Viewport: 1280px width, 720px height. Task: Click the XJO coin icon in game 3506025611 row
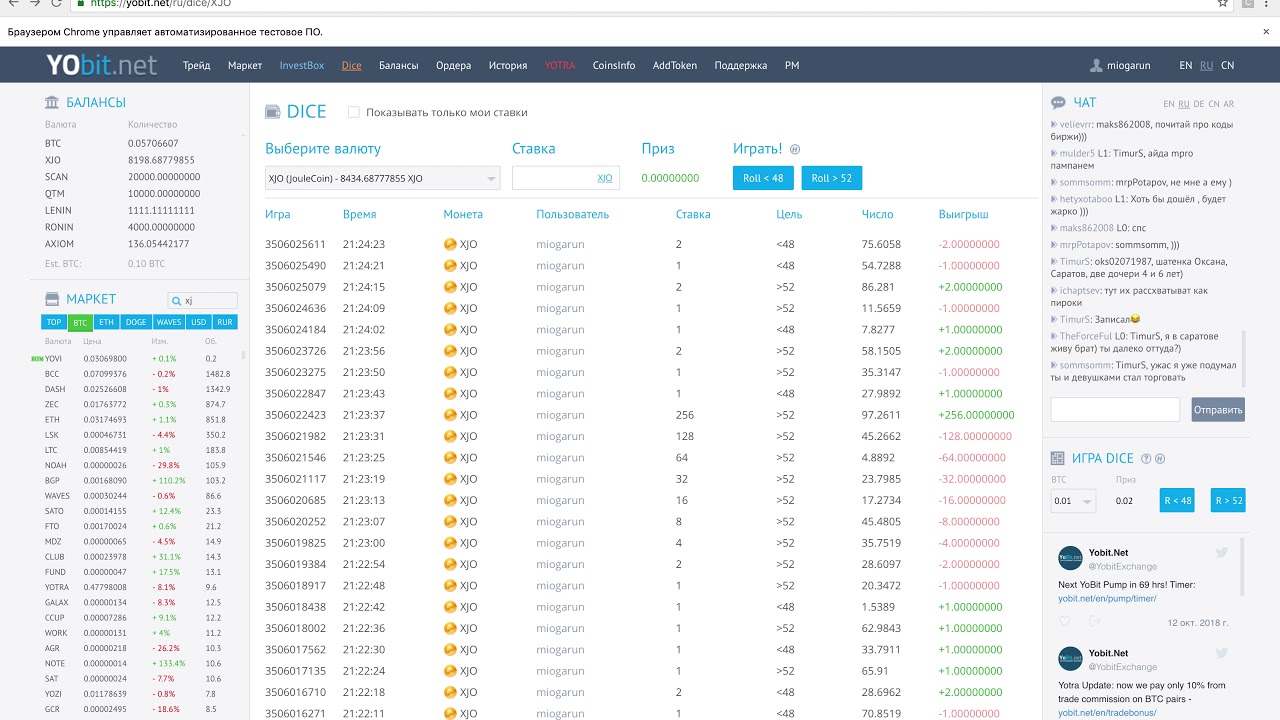coord(450,244)
